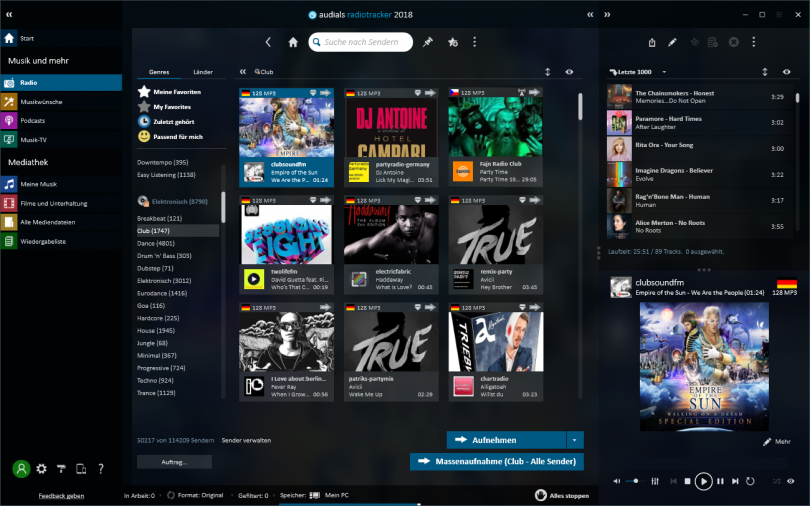This screenshot has width=810, height=506.
Task: Click the Alles stoppen button
Action: 562,496
